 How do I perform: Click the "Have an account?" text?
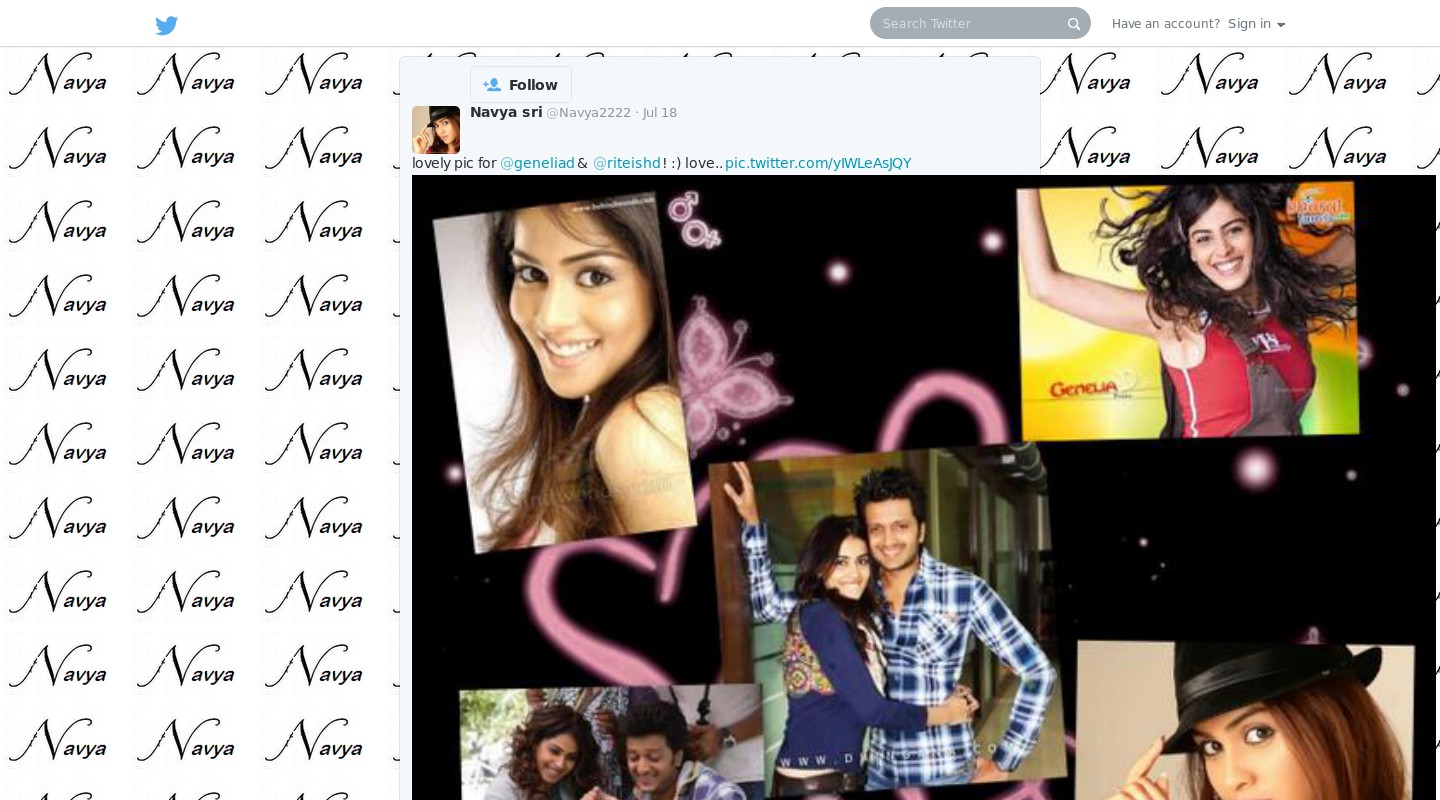coord(1166,24)
